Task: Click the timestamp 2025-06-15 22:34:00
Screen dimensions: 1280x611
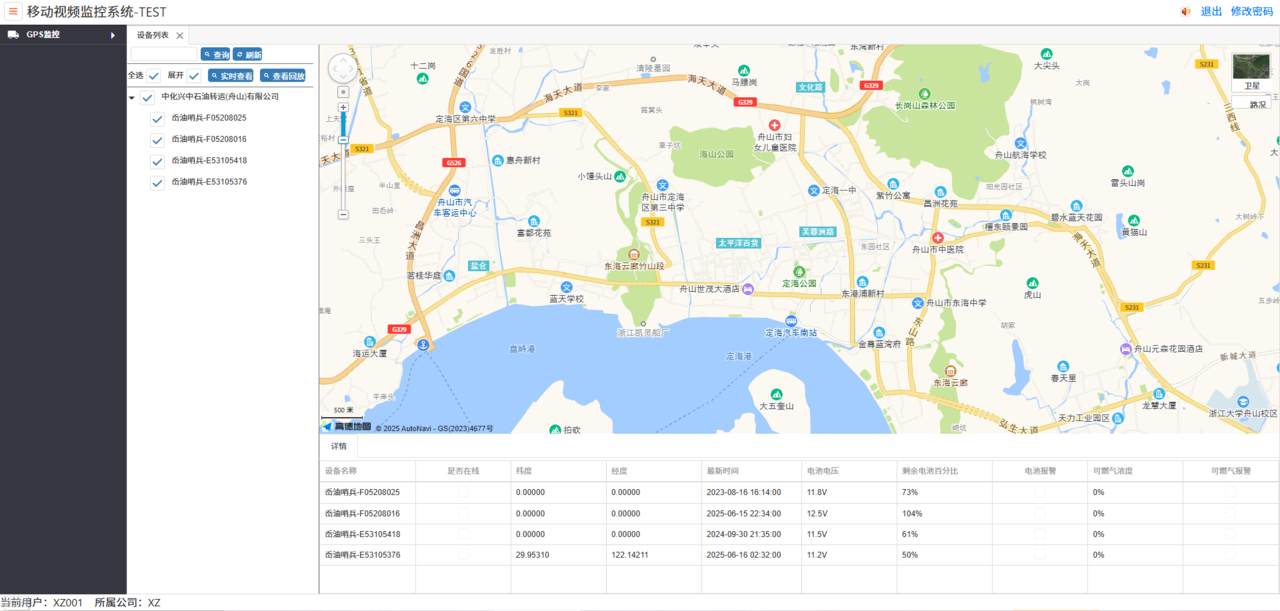Action: point(743,513)
